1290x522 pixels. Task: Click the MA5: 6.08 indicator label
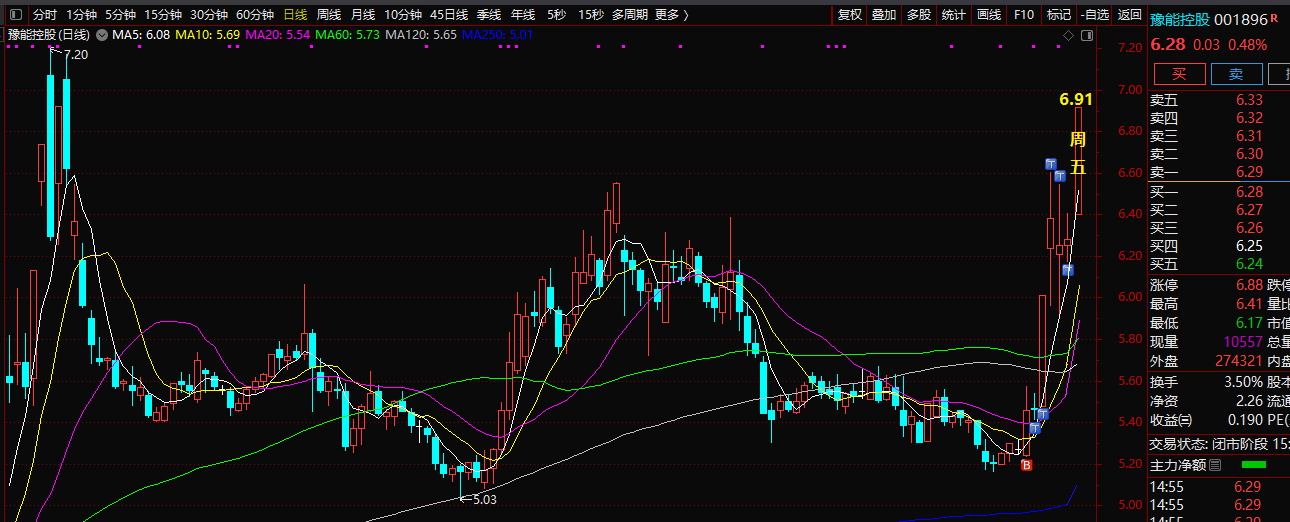(x=141, y=35)
